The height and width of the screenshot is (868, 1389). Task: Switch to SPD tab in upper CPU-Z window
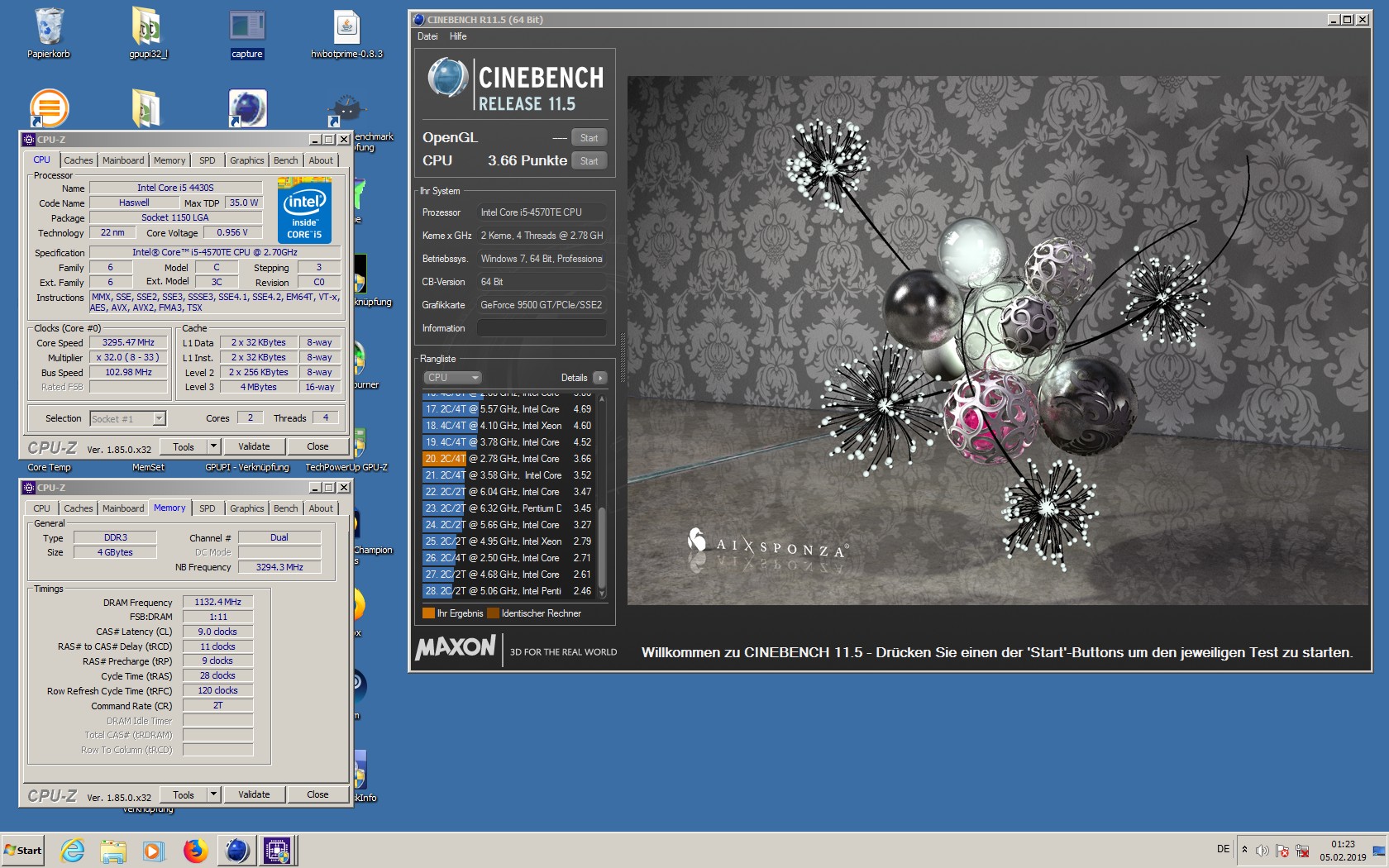coord(208,160)
